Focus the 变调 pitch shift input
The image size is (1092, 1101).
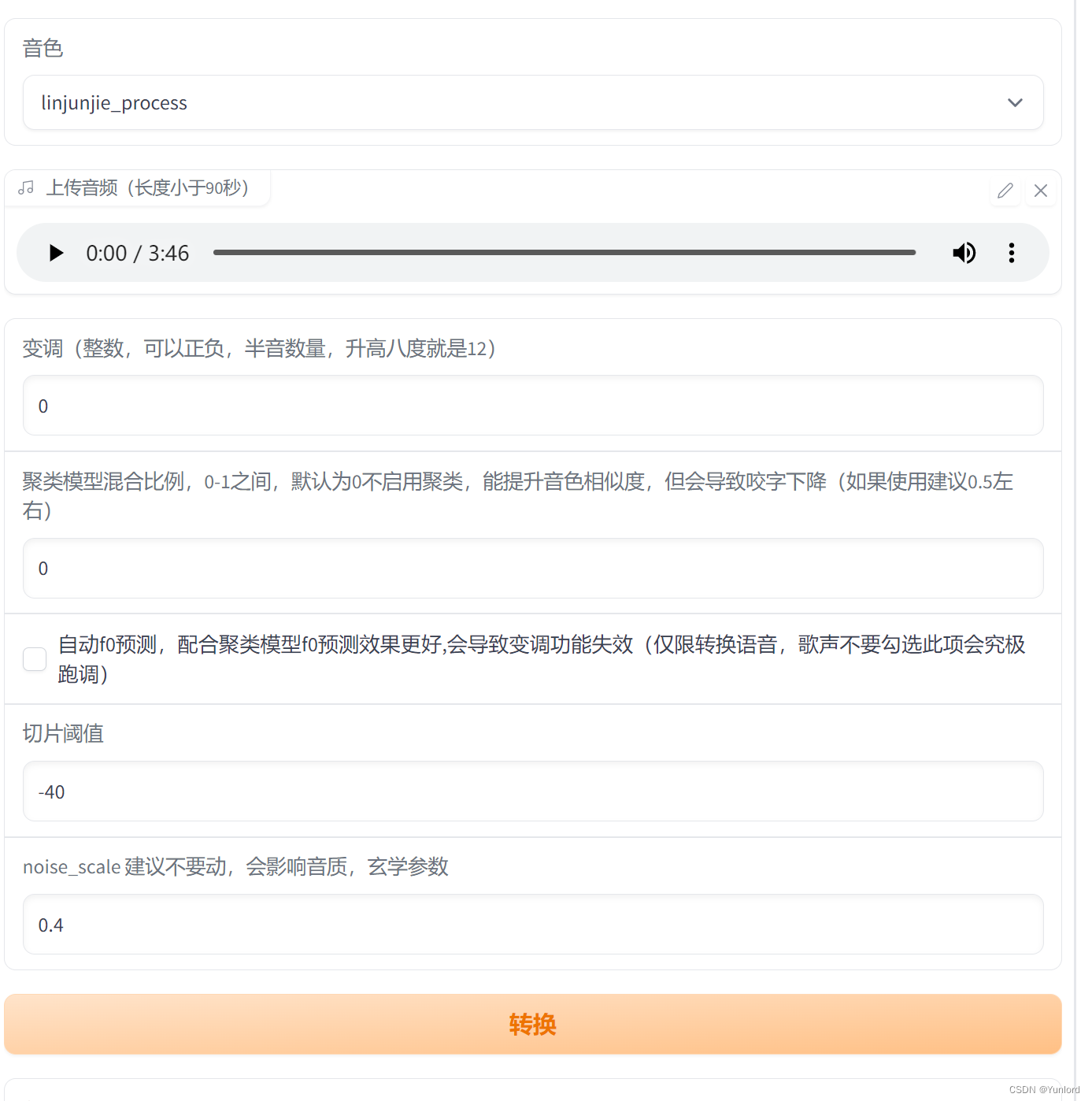pos(533,406)
